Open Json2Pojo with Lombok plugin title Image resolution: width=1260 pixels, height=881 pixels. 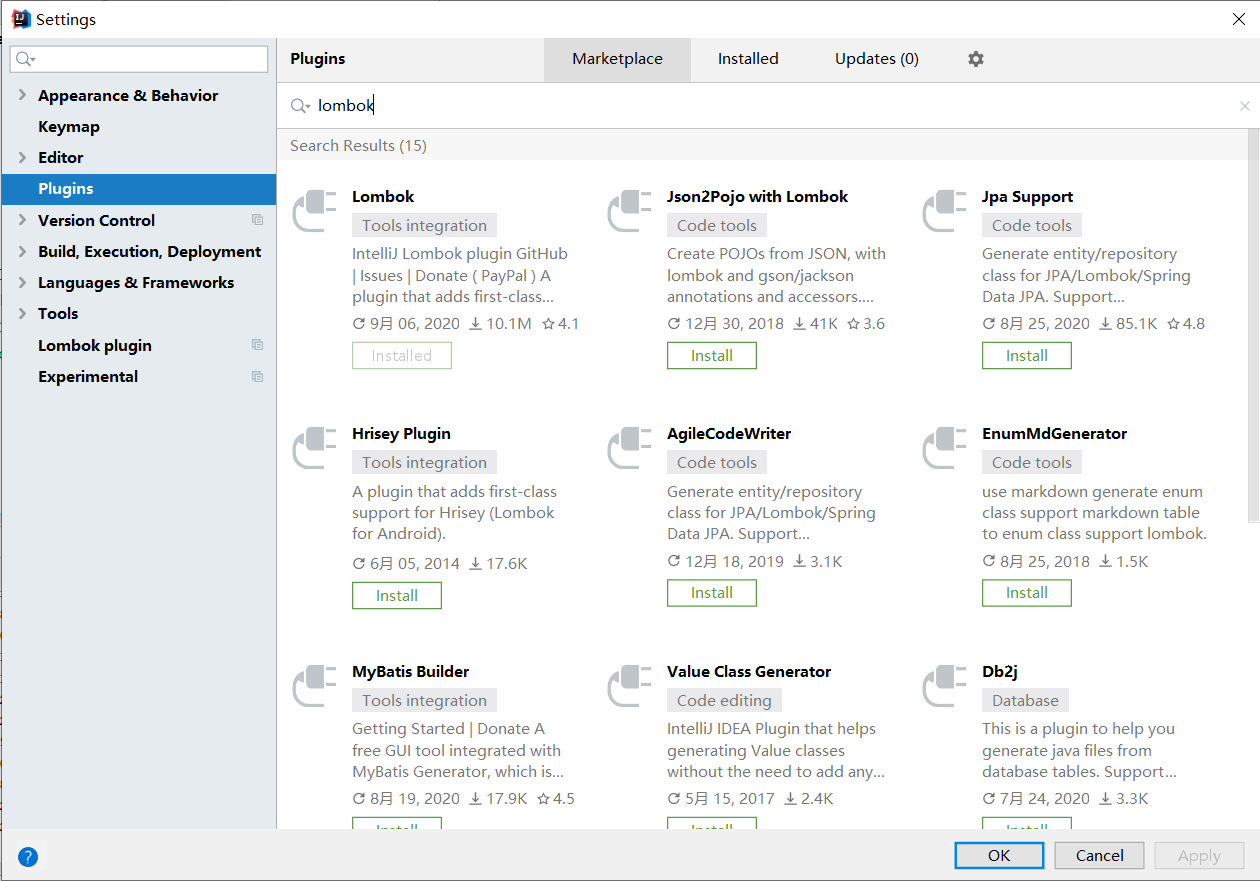pos(757,197)
